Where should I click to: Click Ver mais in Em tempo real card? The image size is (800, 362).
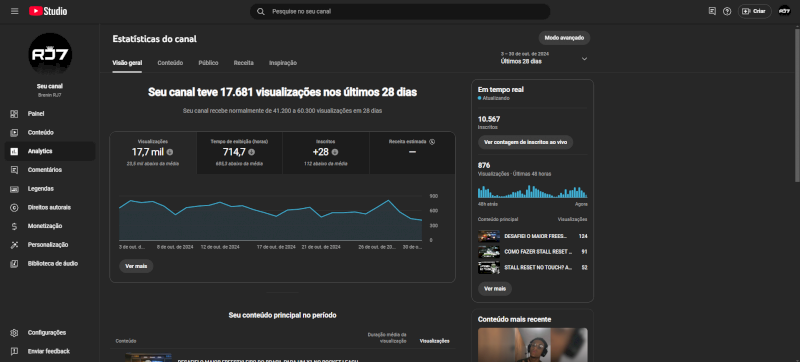[x=495, y=289]
